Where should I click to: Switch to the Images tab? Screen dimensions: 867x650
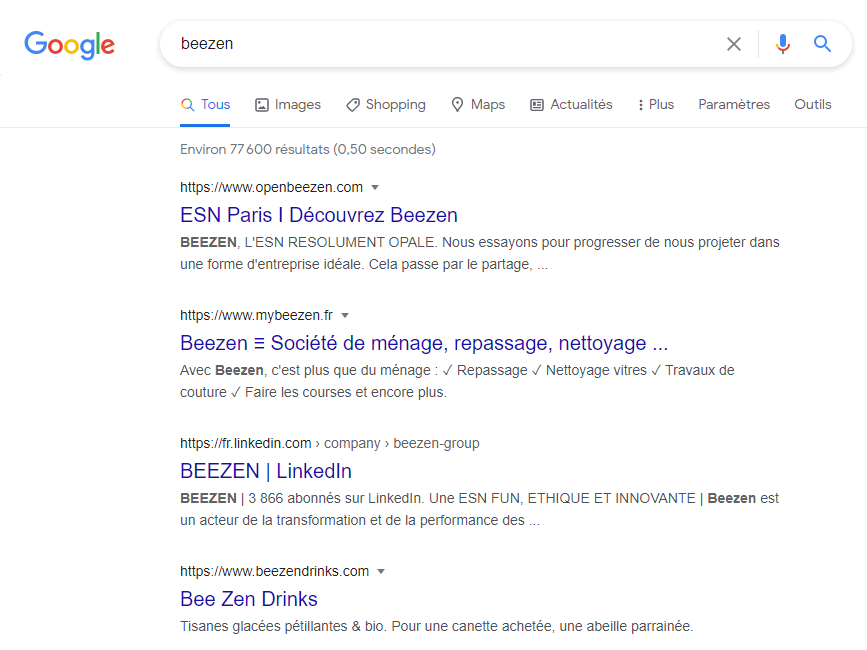tap(288, 104)
